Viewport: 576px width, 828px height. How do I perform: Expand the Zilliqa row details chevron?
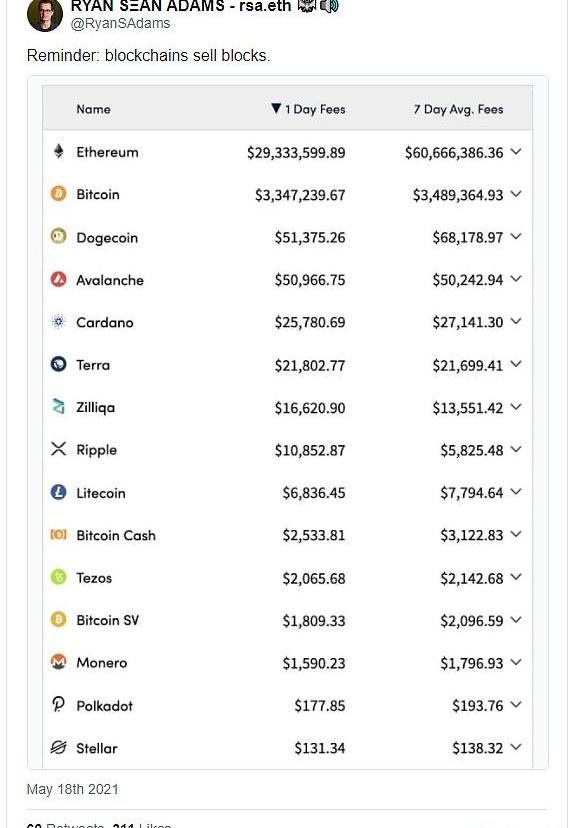click(516, 407)
